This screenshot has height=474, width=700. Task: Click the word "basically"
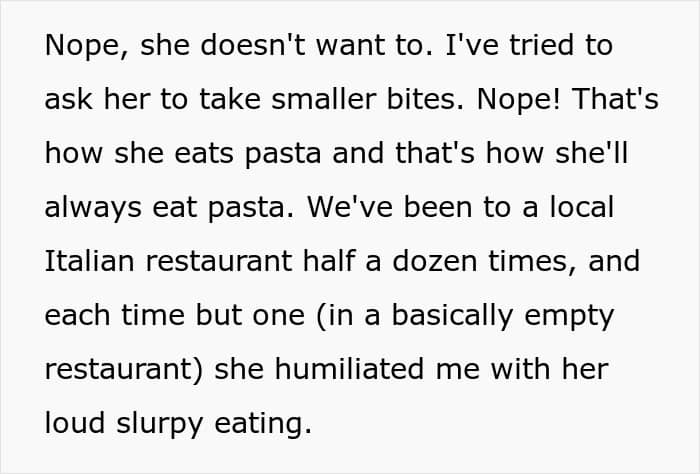click(x=452, y=316)
